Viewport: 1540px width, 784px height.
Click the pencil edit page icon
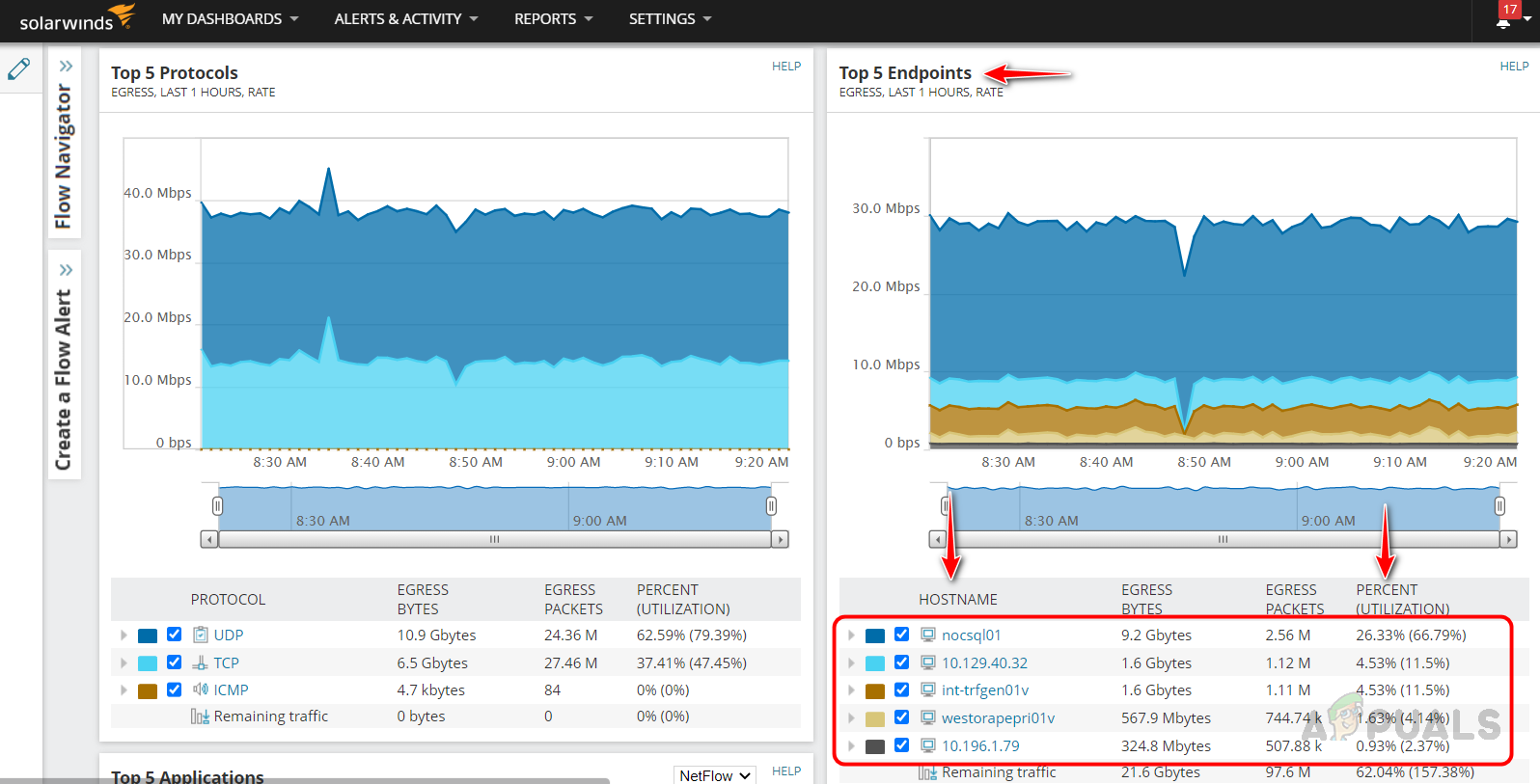(x=19, y=69)
